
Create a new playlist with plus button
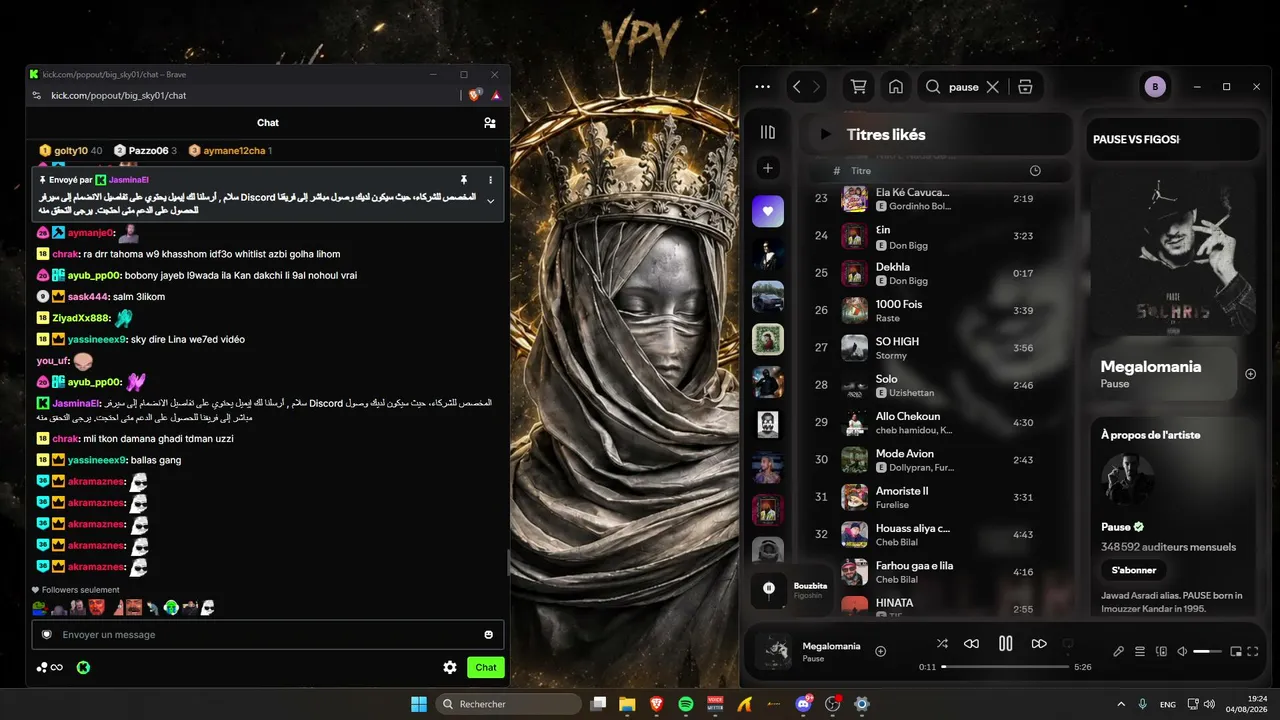tap(768, 168)
